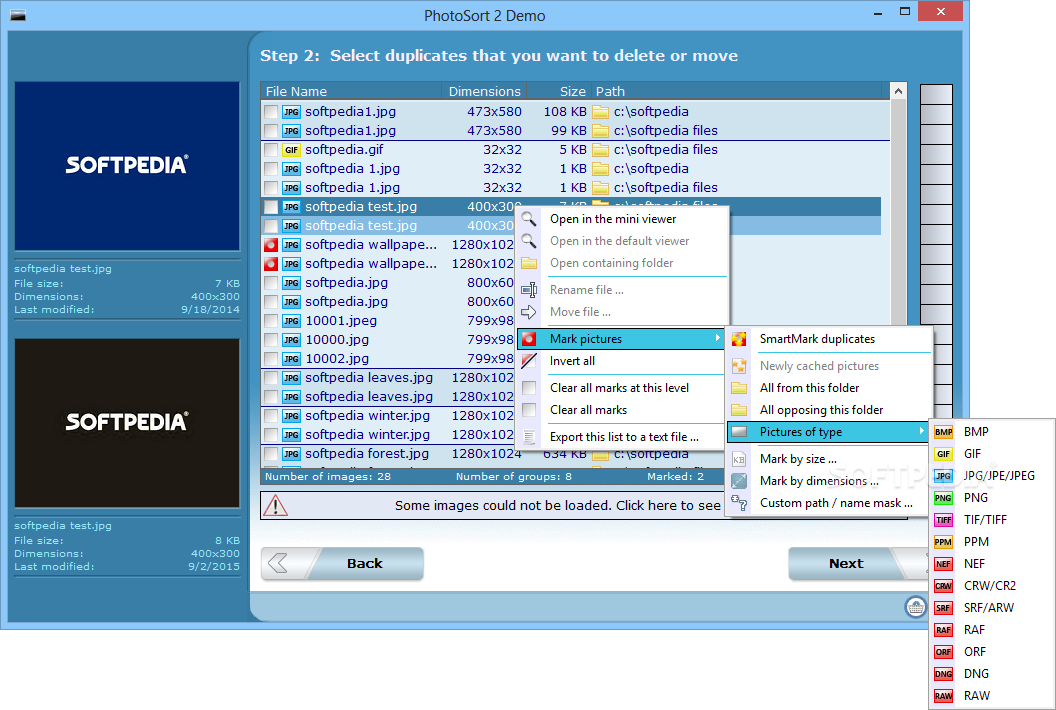Image resolution: width=1056 pixels, height=710 pixels.
Task: Select Clear all marks at this level
Action: point(619,388)
